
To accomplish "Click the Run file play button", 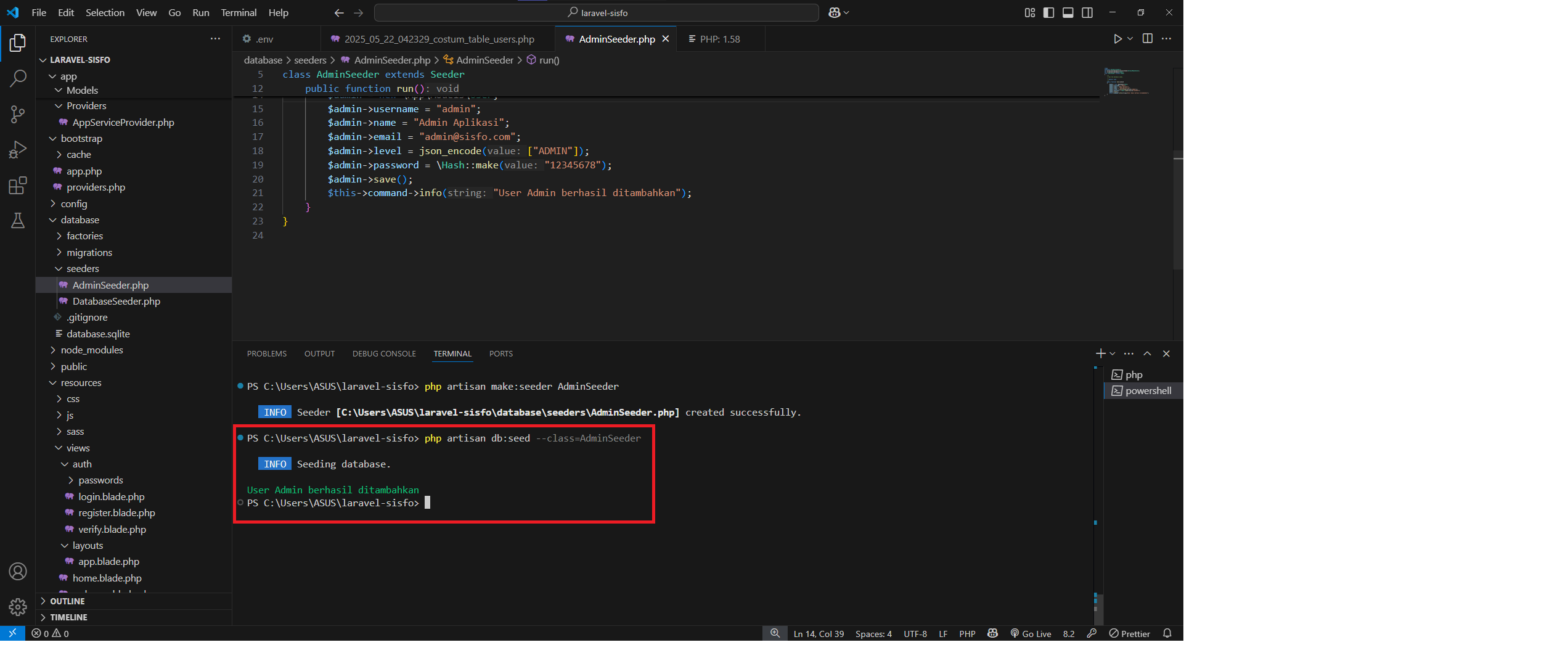I will (x=1117, y=39).
